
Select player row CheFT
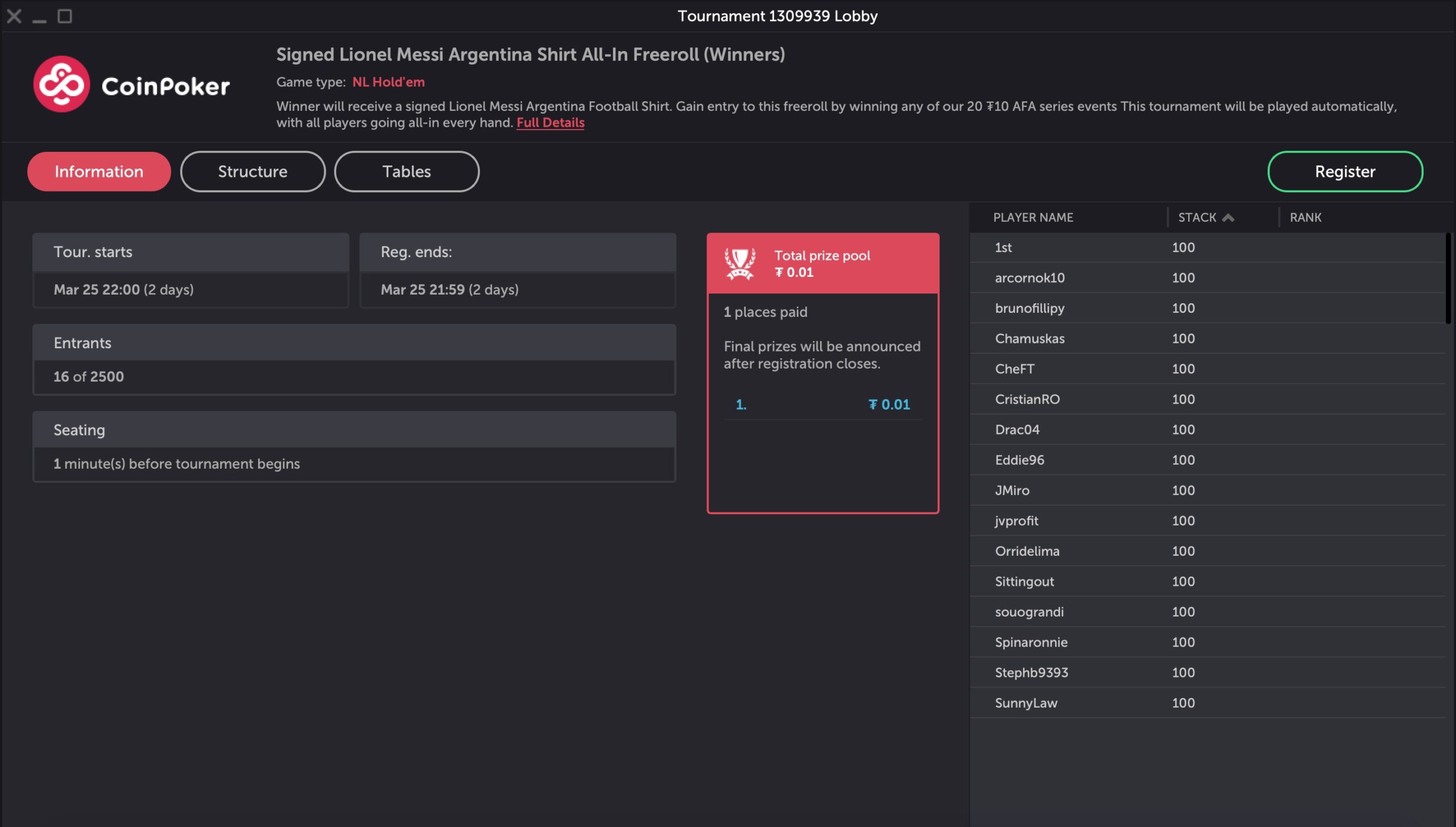pos(1207,369)
